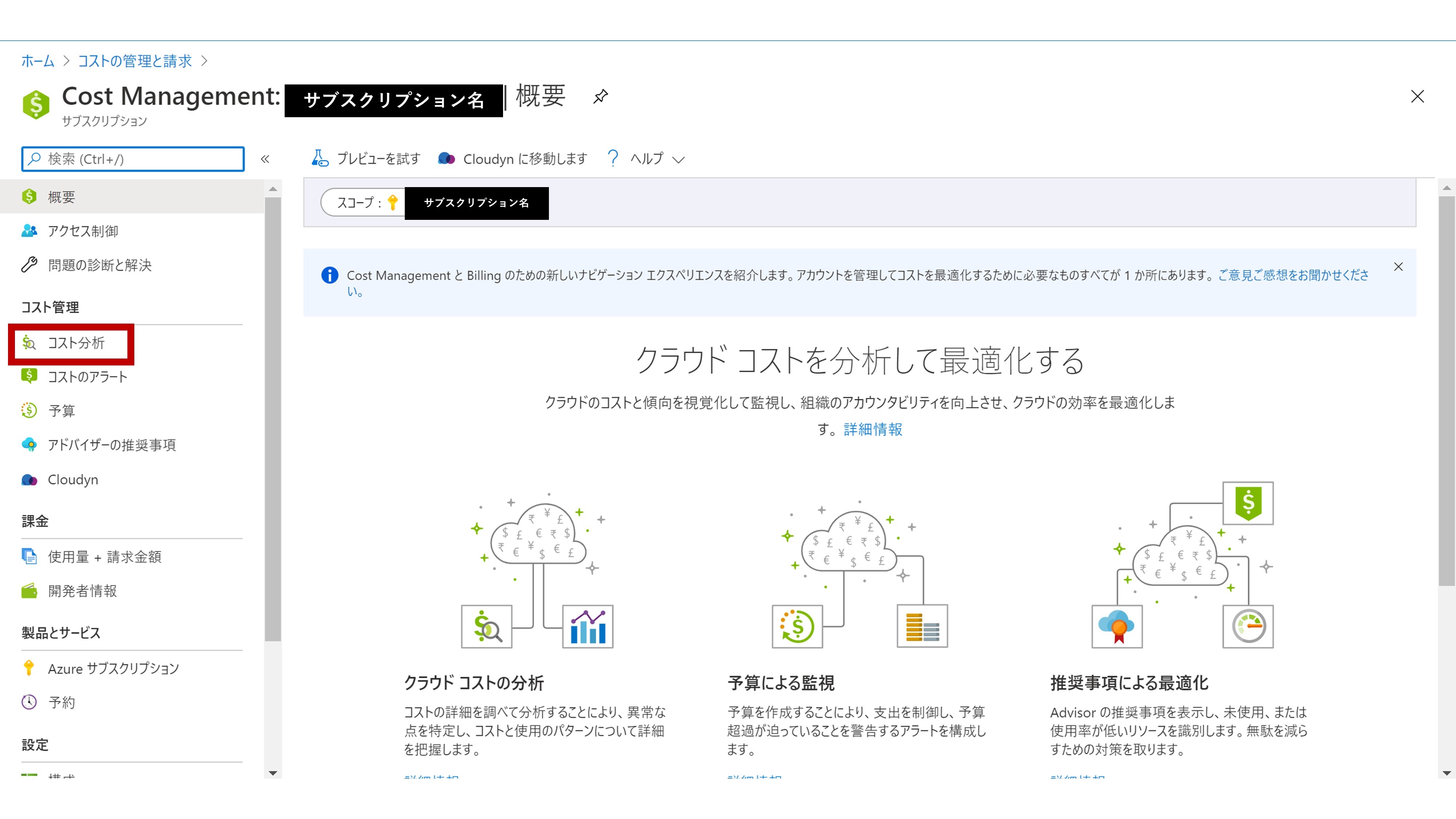Open コストのアラート menu item
The image size is (1456, 819).
pyautogui.click(x=87, y=377)
